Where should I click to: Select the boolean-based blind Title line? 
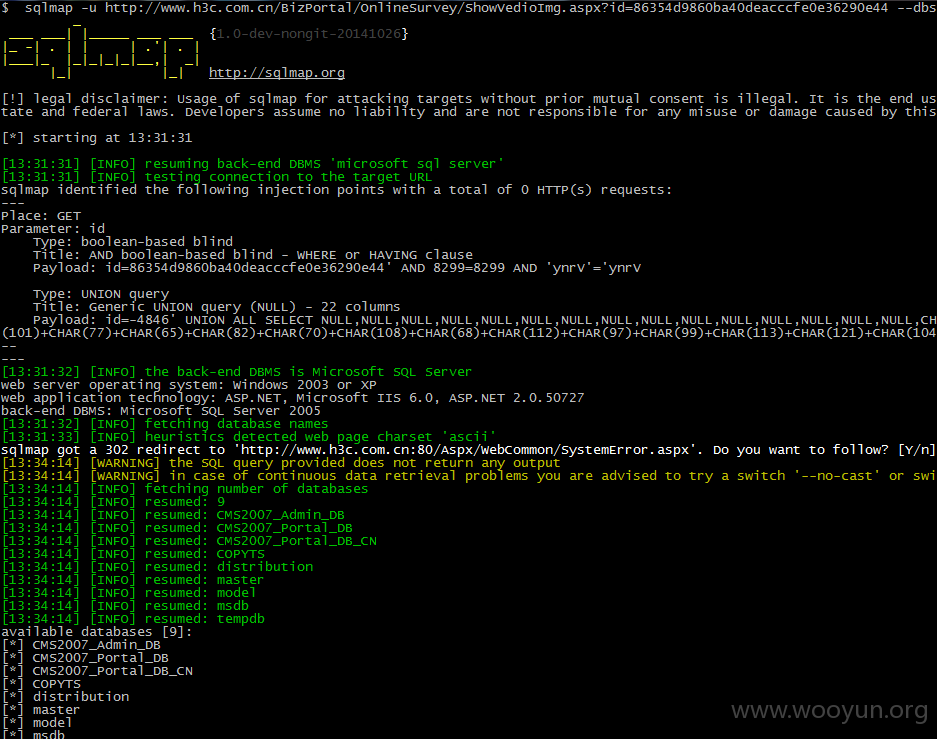[253, 254]
